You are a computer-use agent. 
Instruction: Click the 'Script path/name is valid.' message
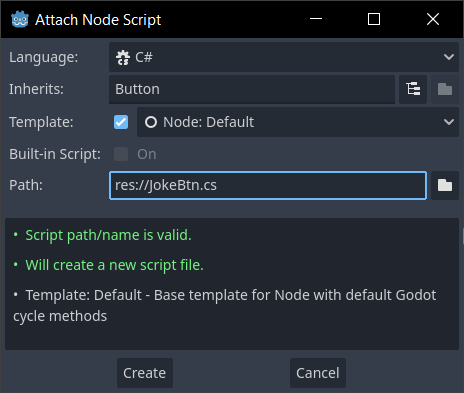[108, 235]
